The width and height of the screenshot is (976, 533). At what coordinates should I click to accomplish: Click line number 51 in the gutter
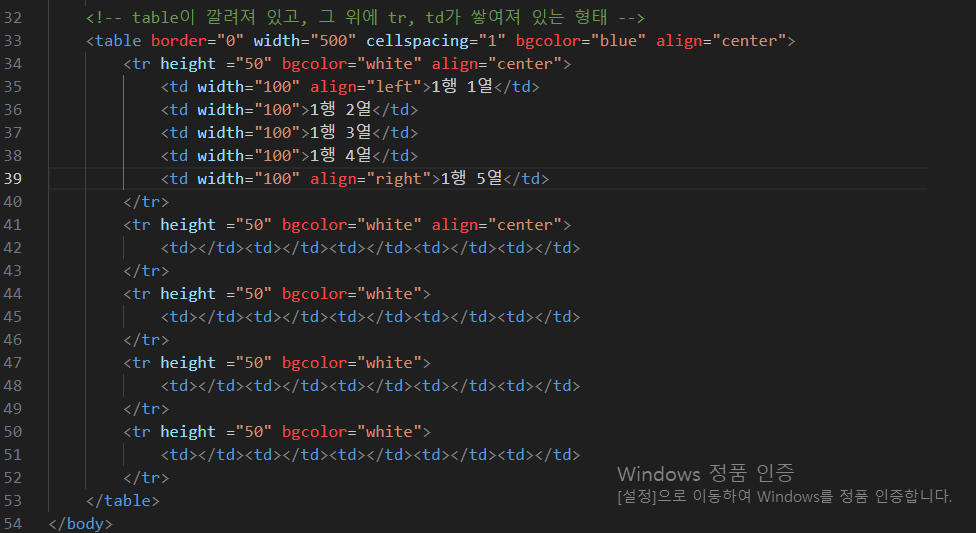(x=13, y=455)
